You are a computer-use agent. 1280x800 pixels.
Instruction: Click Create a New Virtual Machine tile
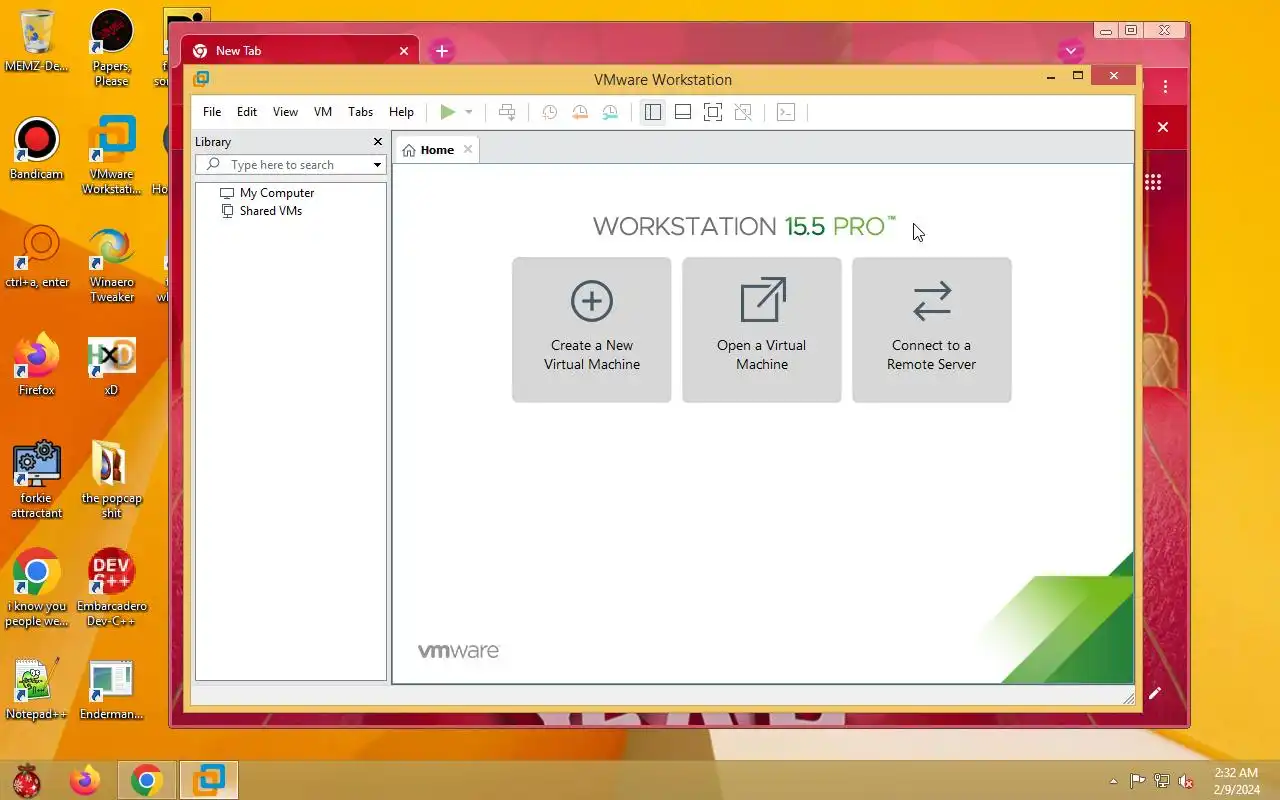592,330
